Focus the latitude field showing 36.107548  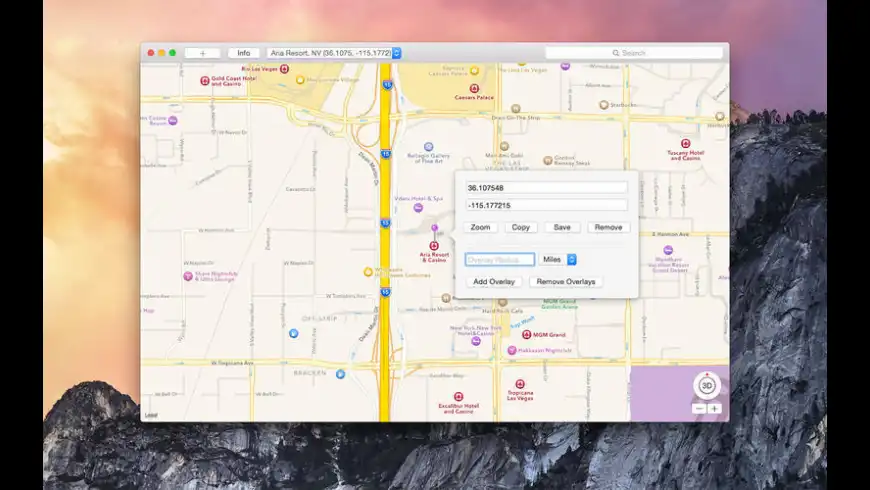click(x=547, y=188)
